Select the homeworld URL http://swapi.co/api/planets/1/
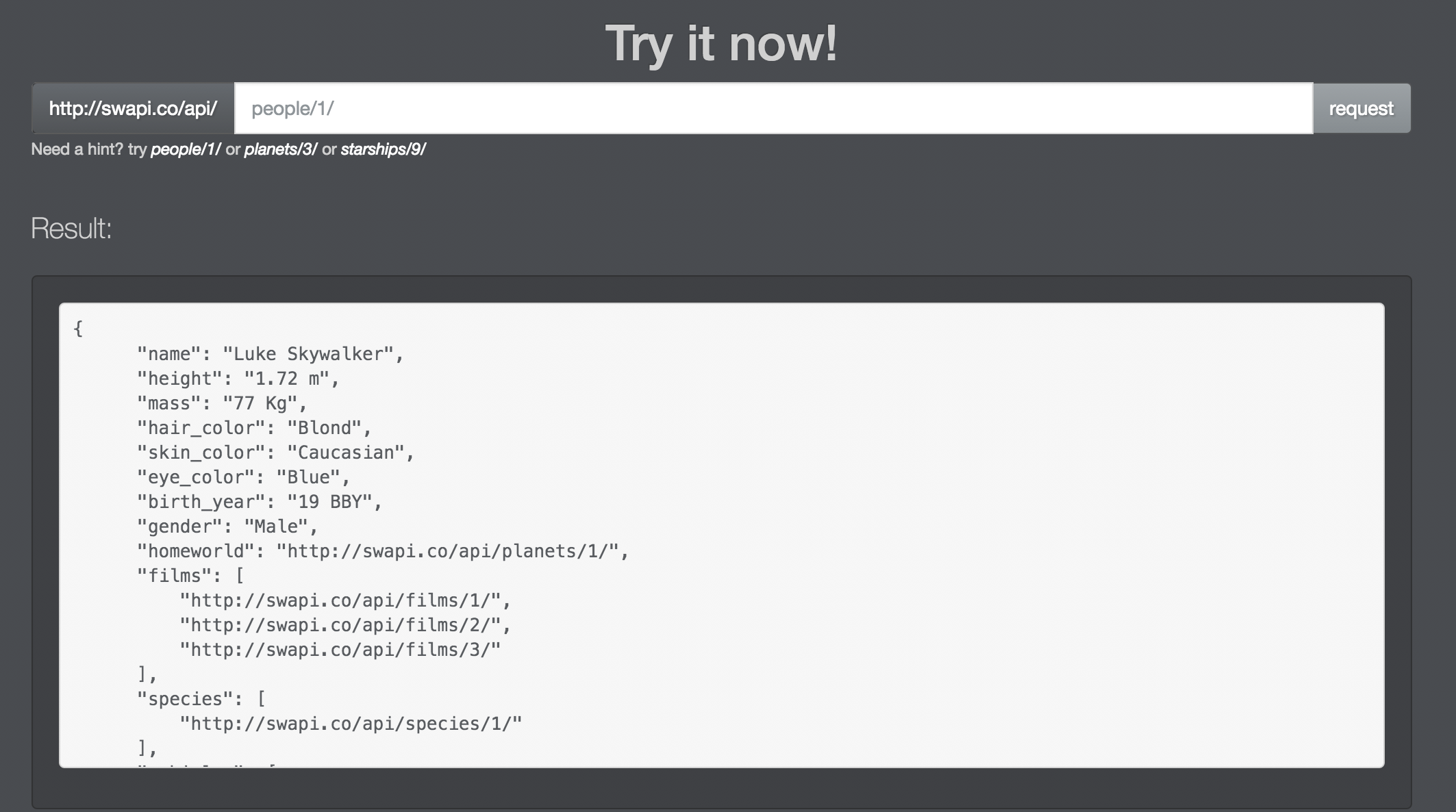 (452, 550)
